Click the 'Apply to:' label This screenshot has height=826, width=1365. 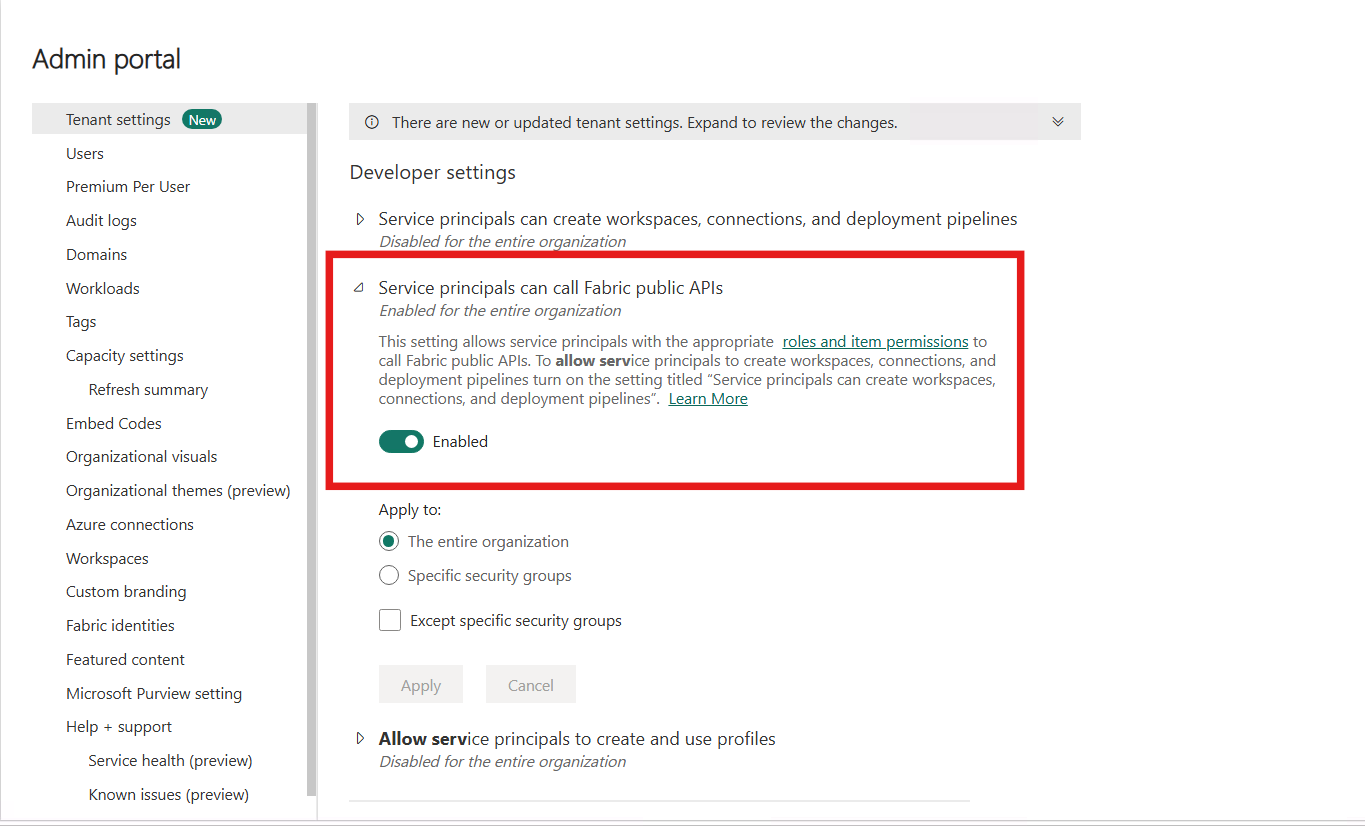[x=410, y=510]
